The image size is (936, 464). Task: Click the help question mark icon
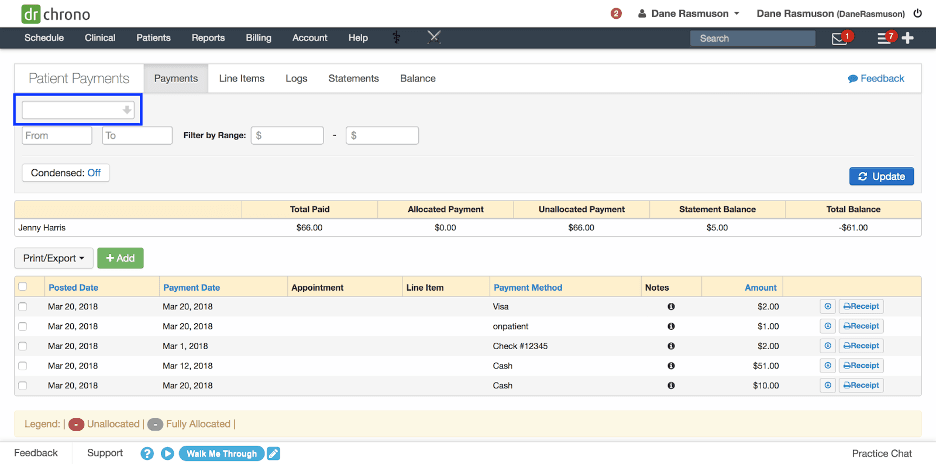coord(147,453)
